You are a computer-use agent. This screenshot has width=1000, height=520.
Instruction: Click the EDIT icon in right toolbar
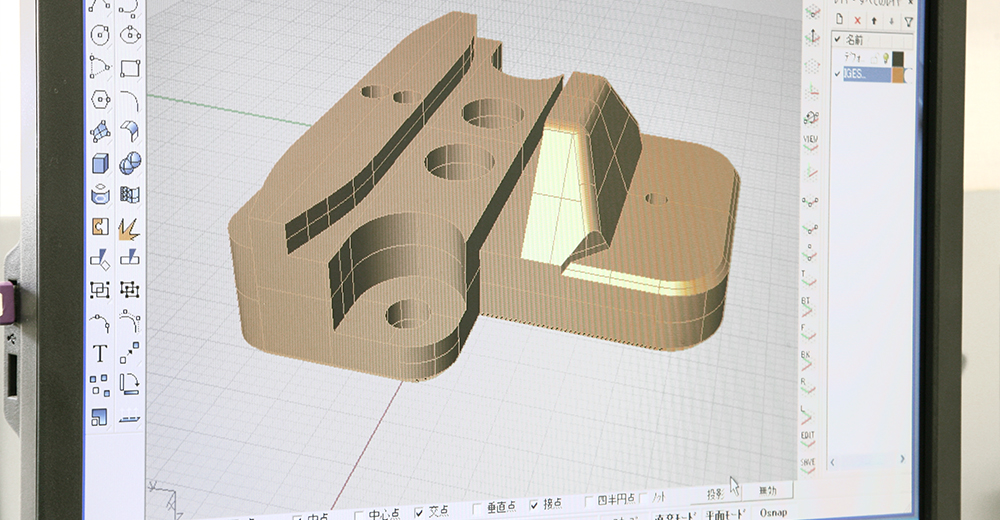[x=807, y=439]
